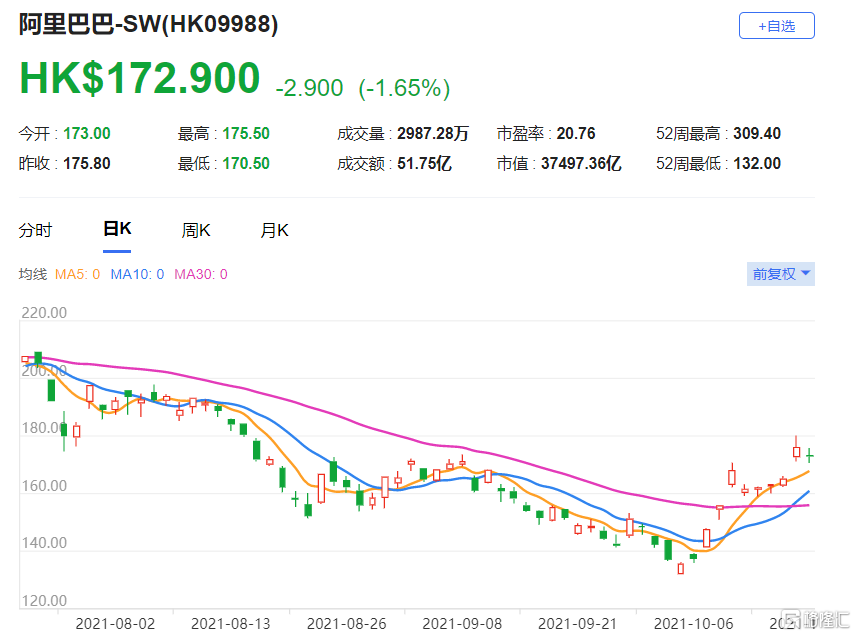
Task: Click the 2021-08-02 date axis label
Action: 115,623
